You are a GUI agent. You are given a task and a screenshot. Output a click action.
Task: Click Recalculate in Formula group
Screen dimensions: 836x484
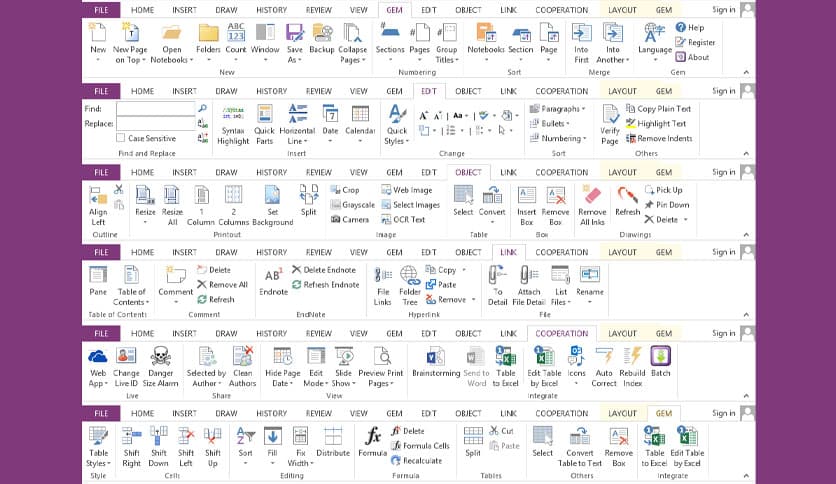tap(416, 460)
